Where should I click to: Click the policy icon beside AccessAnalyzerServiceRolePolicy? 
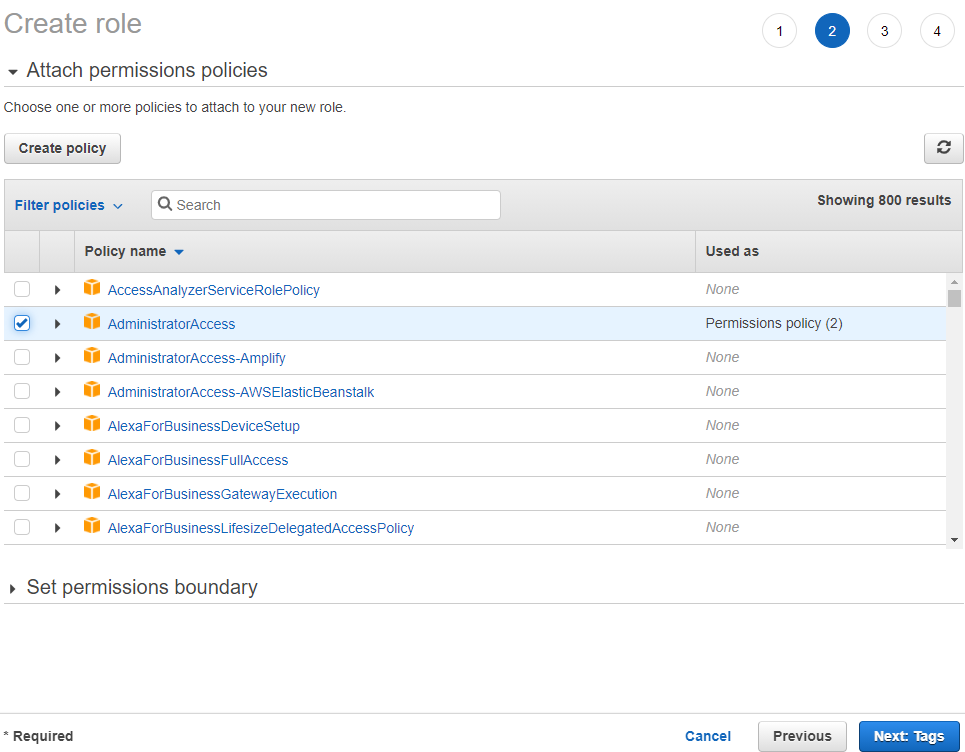92,288
